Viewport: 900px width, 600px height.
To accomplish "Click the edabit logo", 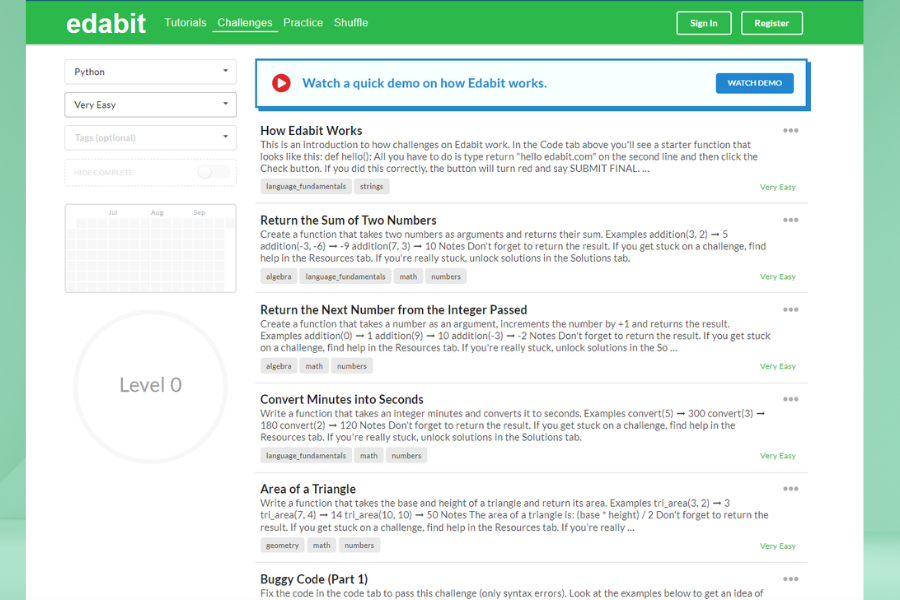I will point(106,24).
